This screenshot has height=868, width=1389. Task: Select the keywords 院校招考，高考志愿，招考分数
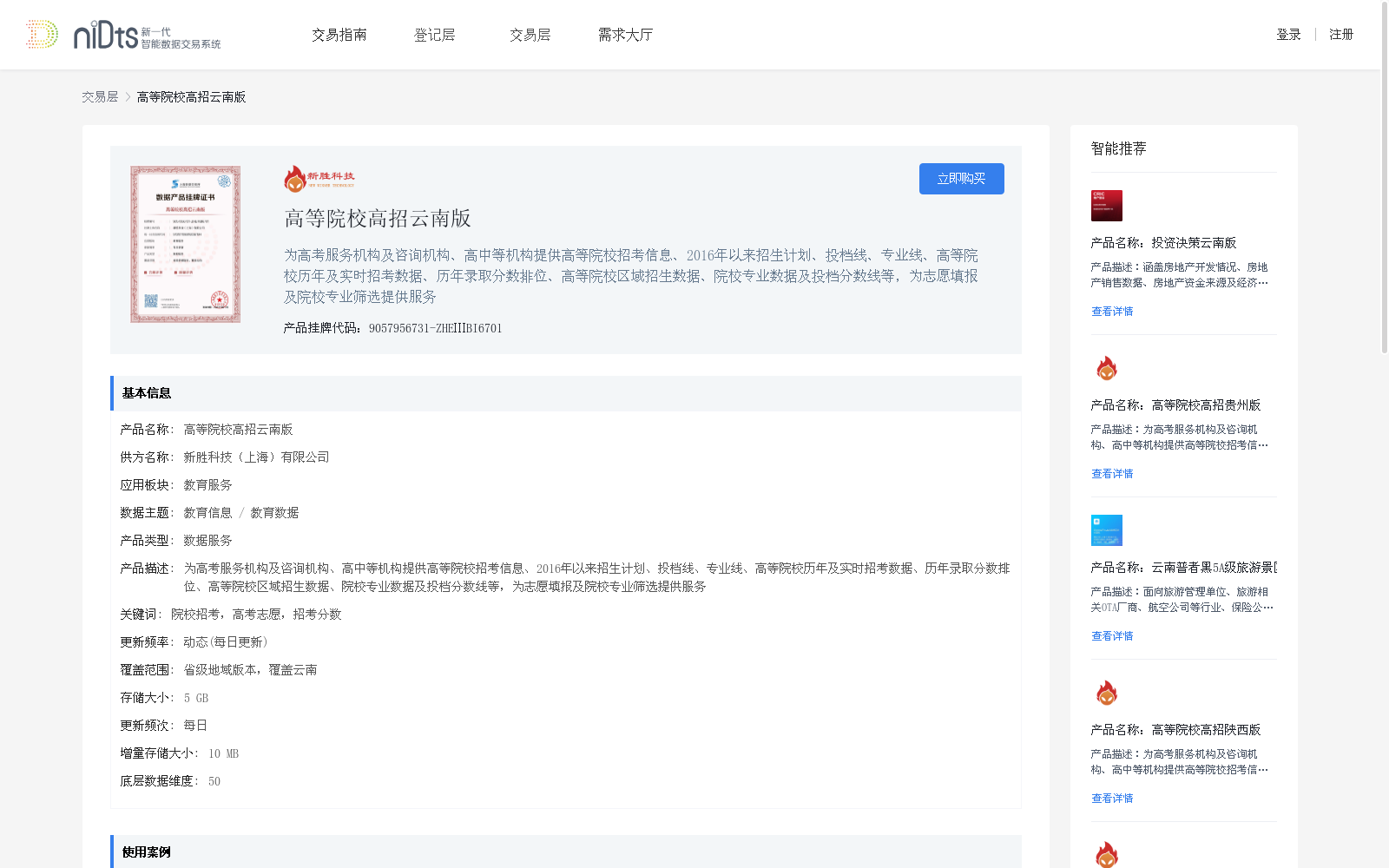tap(256, 615)
